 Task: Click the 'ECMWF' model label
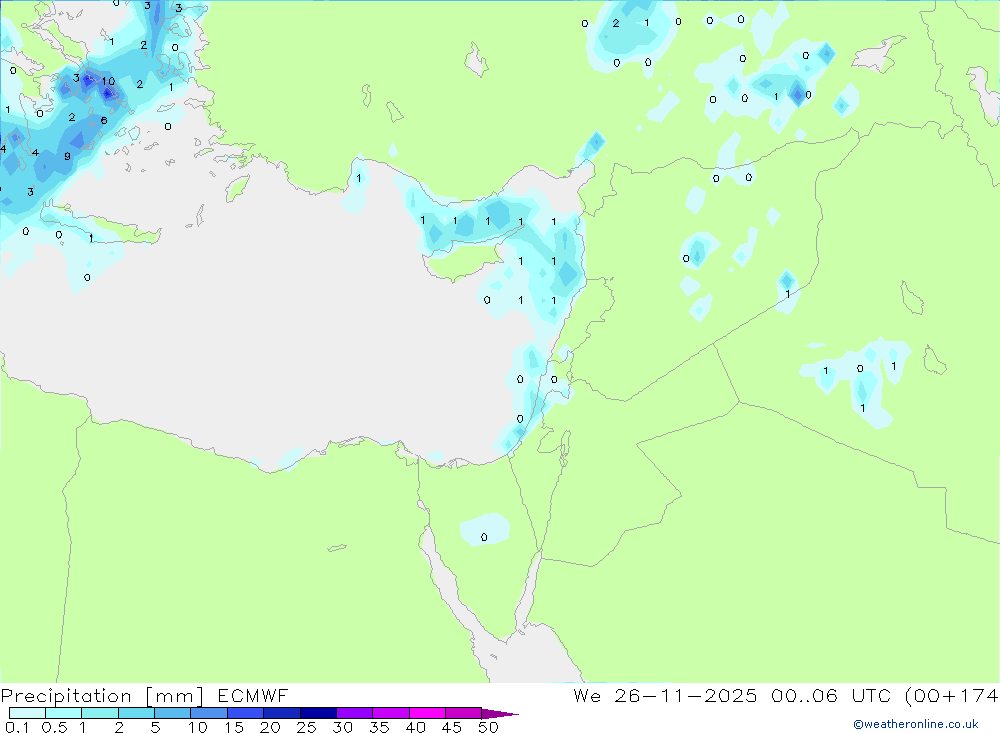[253, 695]
